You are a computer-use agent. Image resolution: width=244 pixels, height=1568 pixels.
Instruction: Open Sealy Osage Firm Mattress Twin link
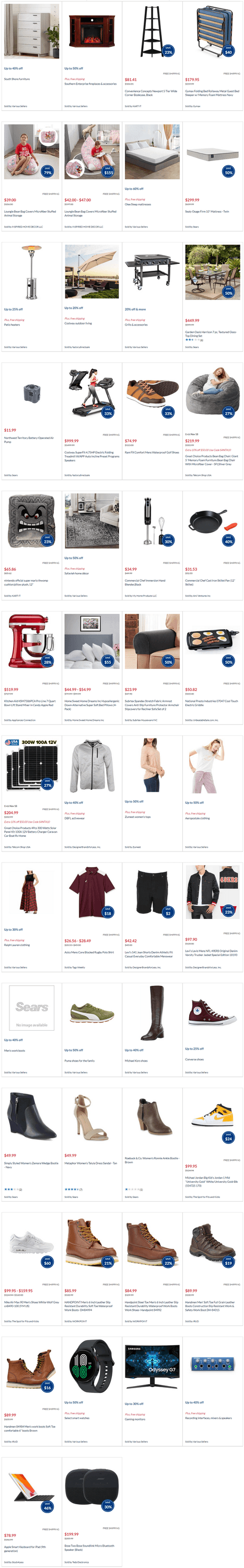tap(207, 211)
